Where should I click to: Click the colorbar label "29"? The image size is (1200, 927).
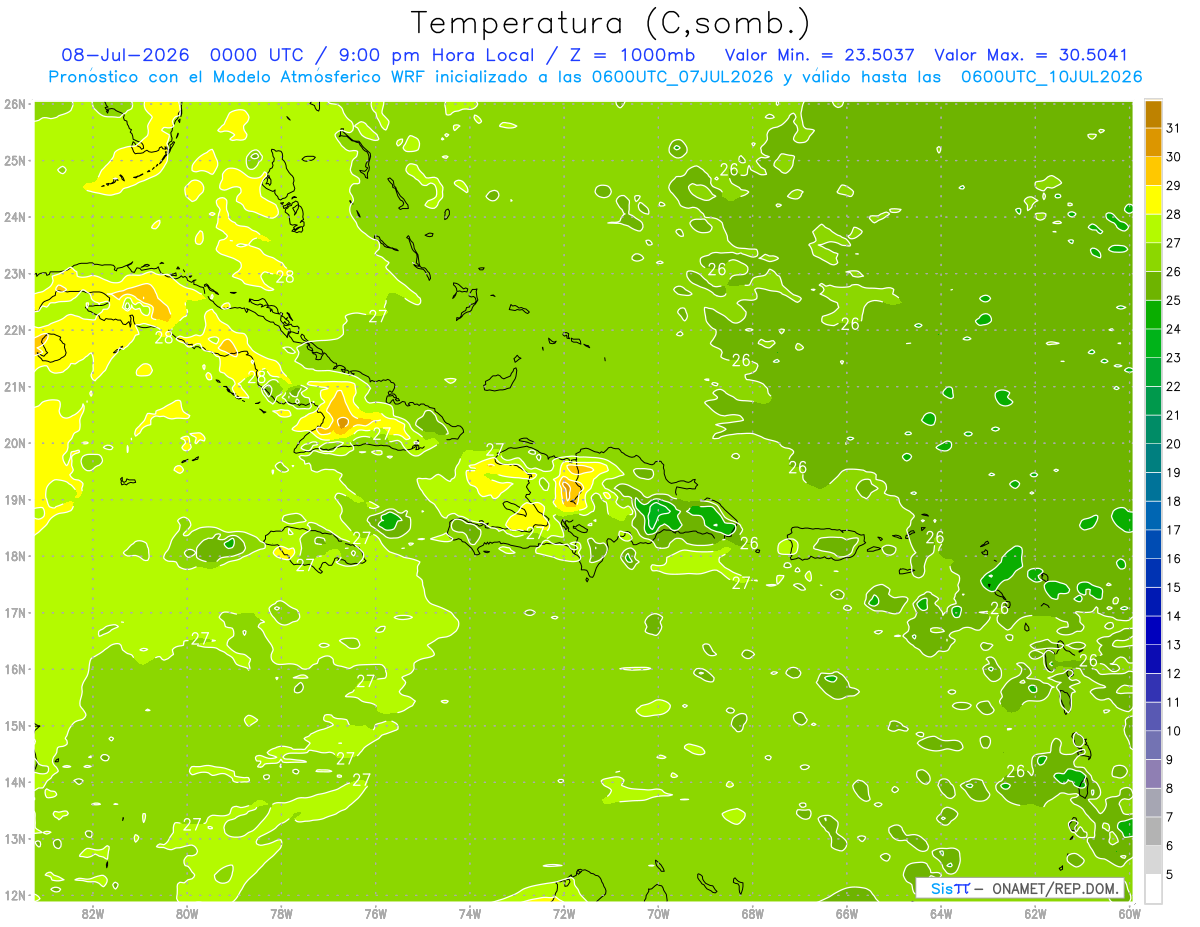tap(1174, 185)
